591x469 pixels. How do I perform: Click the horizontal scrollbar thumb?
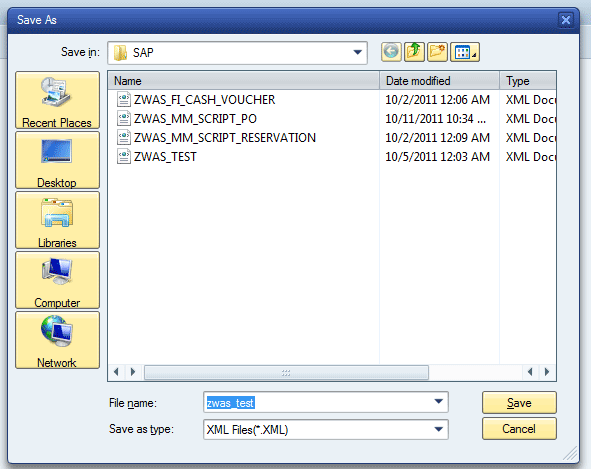pos(286,372)
